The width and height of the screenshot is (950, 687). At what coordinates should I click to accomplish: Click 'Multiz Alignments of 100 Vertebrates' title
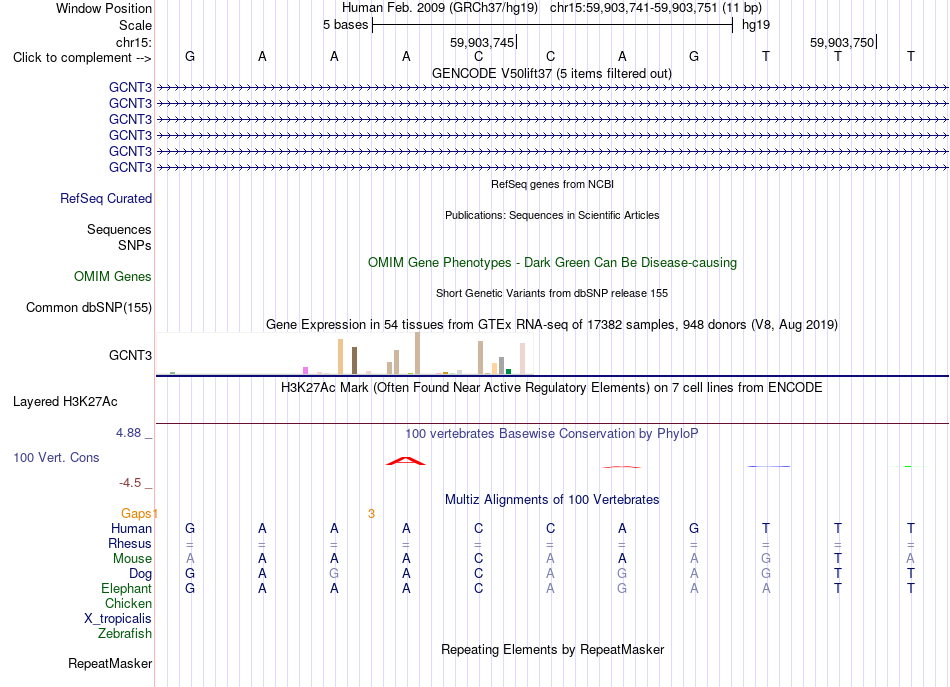point(552,499)
